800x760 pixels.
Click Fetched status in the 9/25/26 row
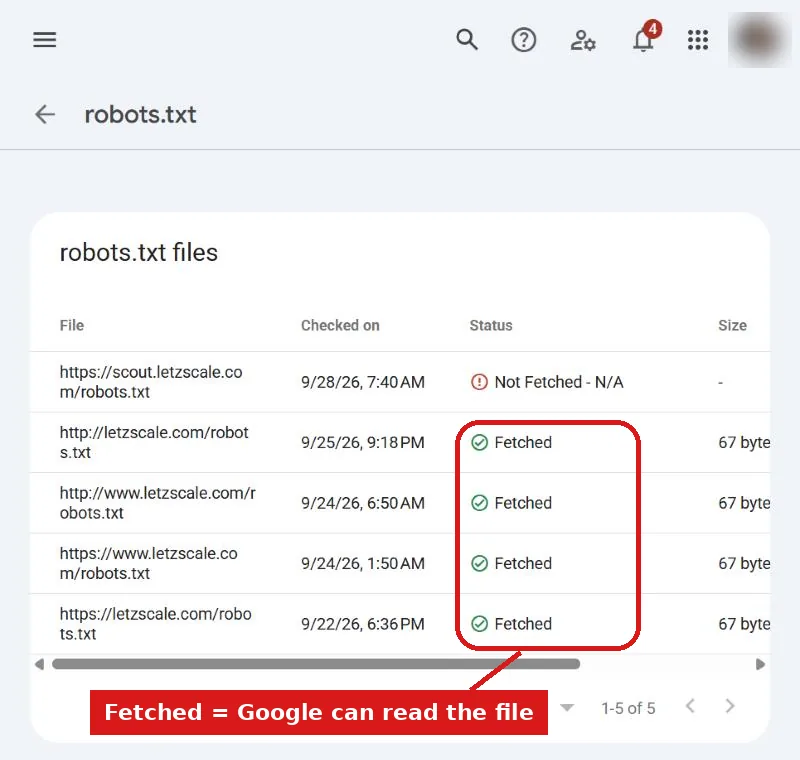pos(523,442)
